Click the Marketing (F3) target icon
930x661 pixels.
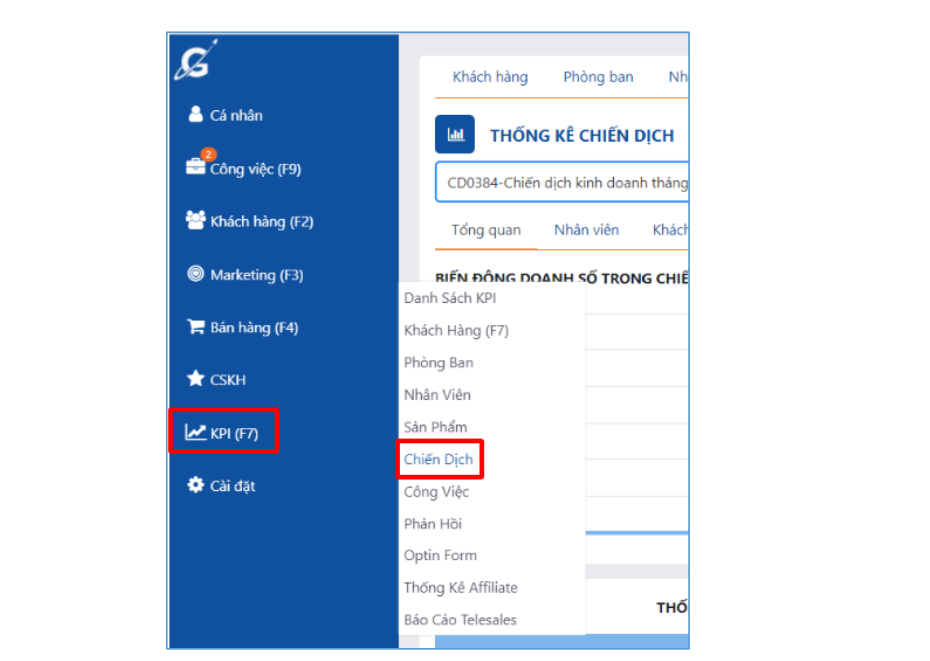(x=195, y=274)
